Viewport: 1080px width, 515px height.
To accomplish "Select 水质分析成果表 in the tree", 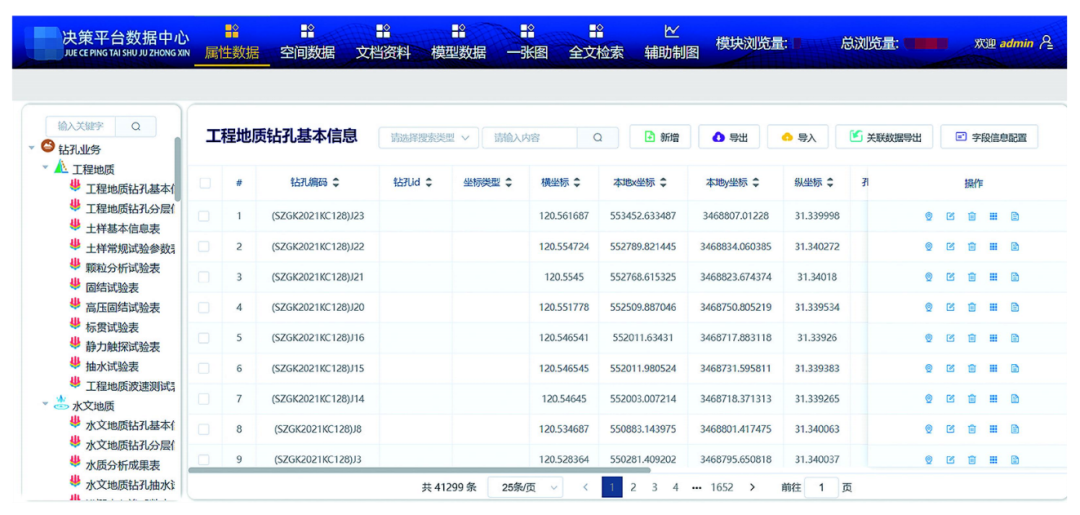I will tap(123, 465).
